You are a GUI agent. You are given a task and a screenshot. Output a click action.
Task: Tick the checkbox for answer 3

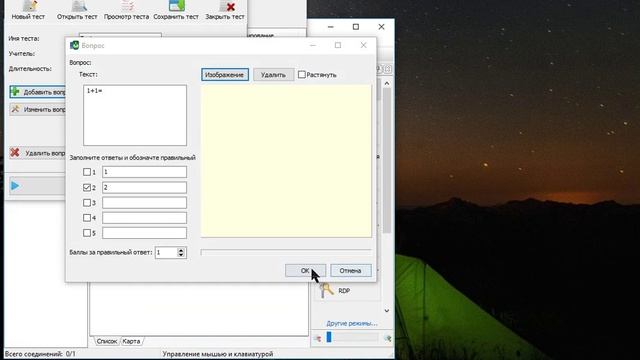coord(87,202)
